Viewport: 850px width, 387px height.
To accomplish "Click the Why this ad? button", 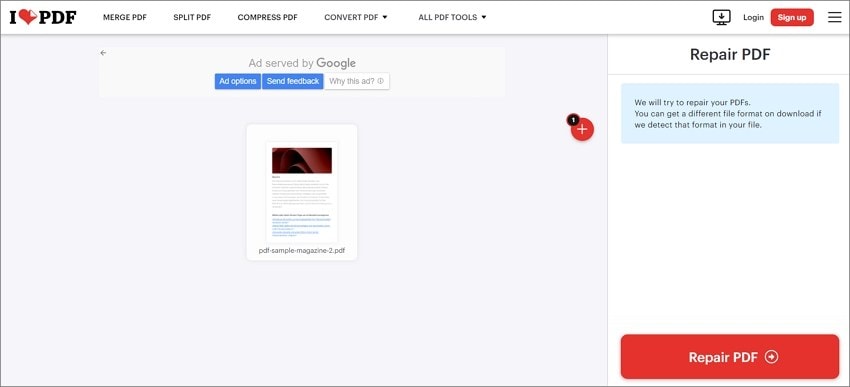I will coord(357,81).
